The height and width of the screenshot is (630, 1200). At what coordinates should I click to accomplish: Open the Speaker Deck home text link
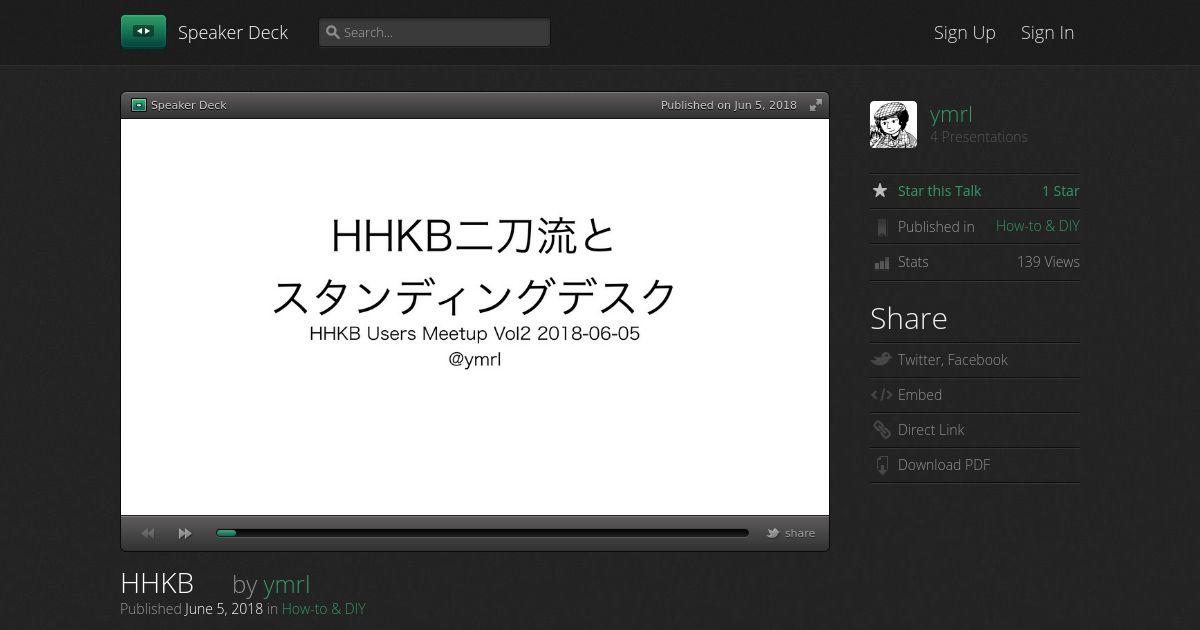(233, 32)
